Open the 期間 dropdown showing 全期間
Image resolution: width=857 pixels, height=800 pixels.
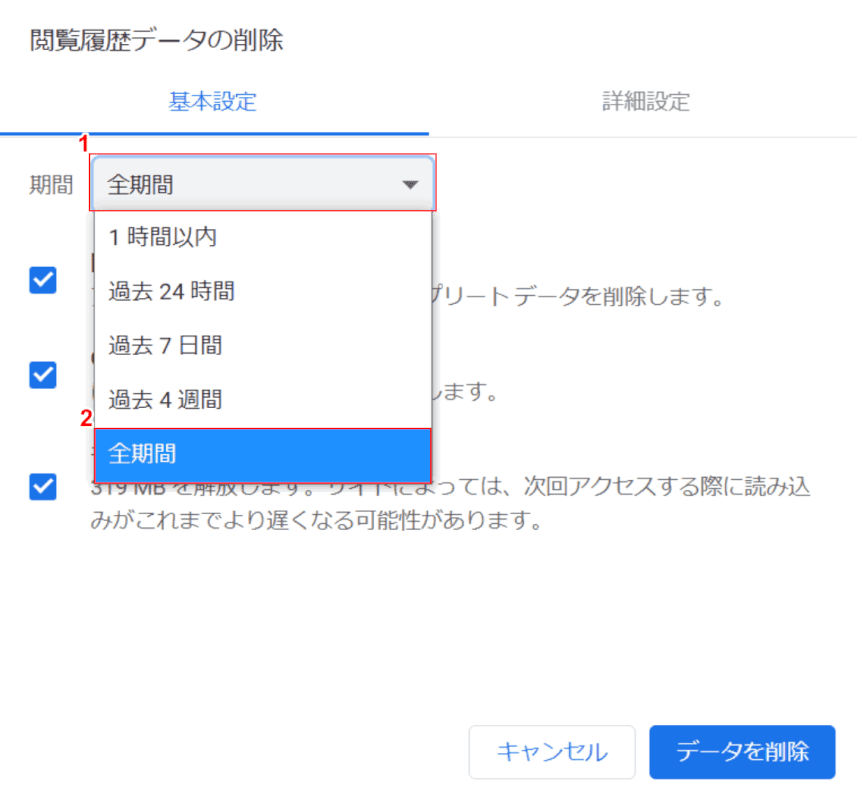262,183
